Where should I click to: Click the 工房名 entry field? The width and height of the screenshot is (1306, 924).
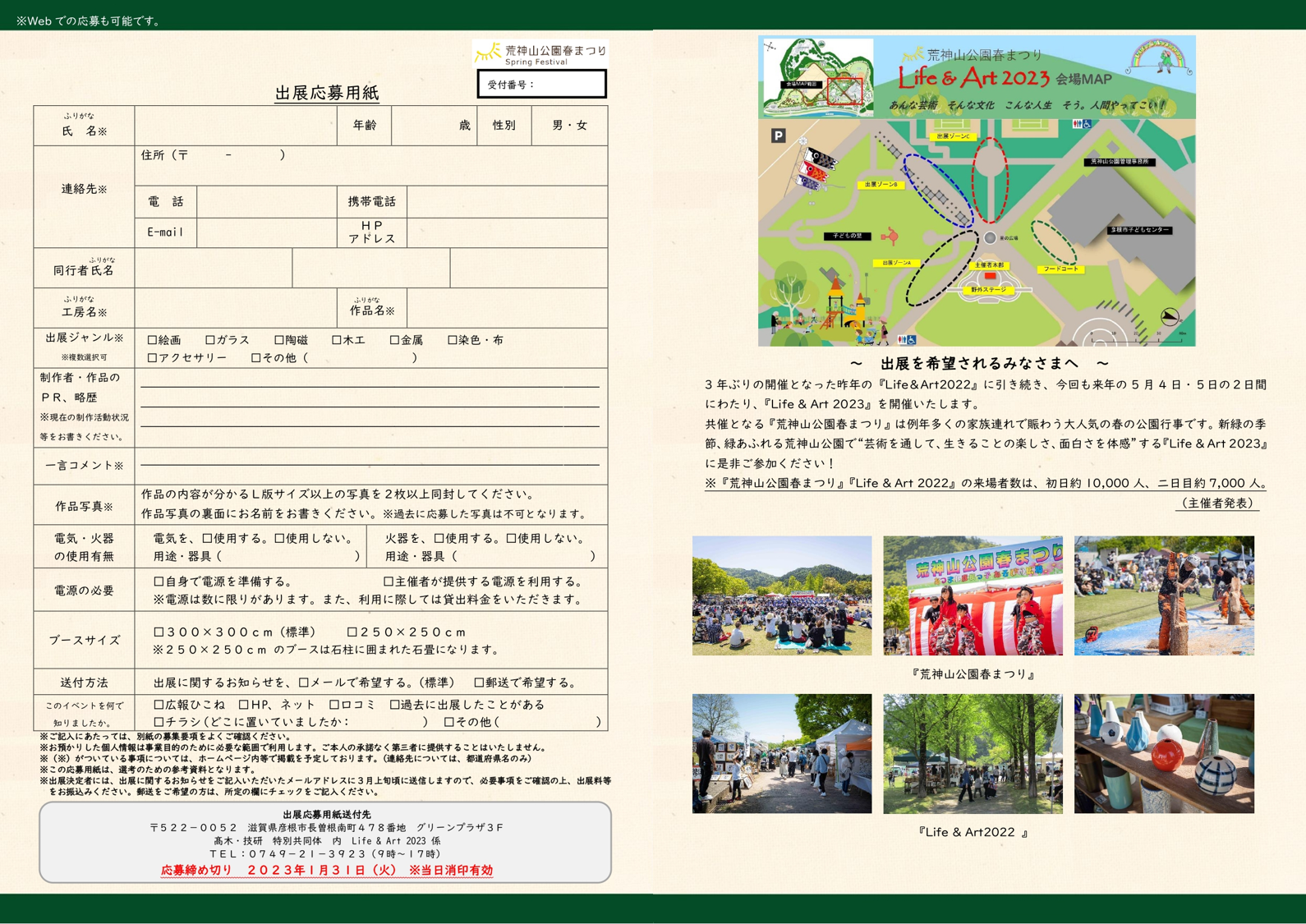[x=236, y=308]
